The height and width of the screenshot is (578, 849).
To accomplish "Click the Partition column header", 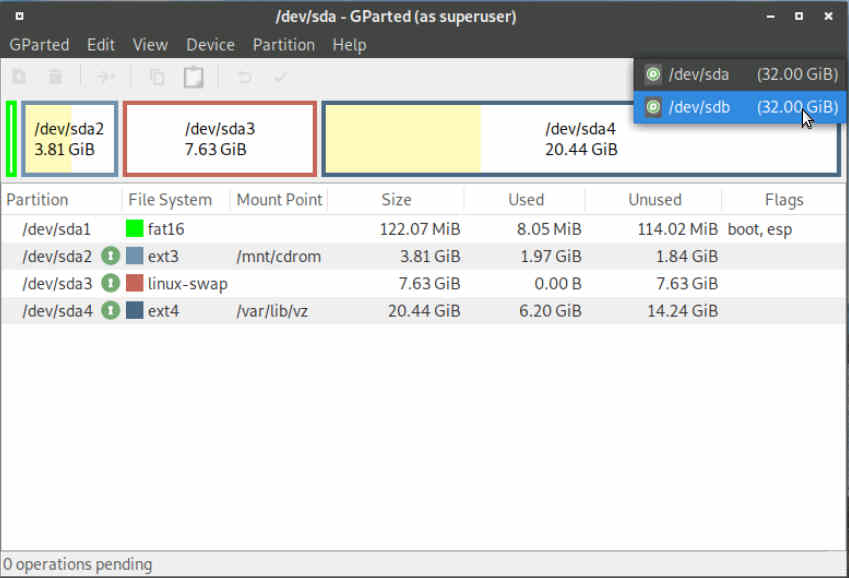I will (x=37, y=200).
